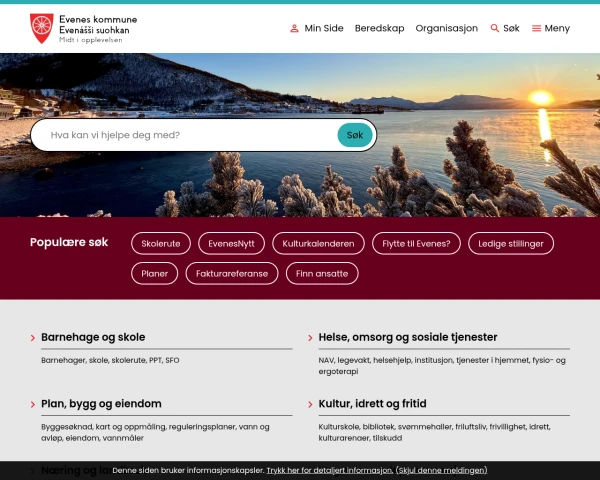Open Kulturkalenderen popular search
The image size is (600, 480).
pos(318,243)
